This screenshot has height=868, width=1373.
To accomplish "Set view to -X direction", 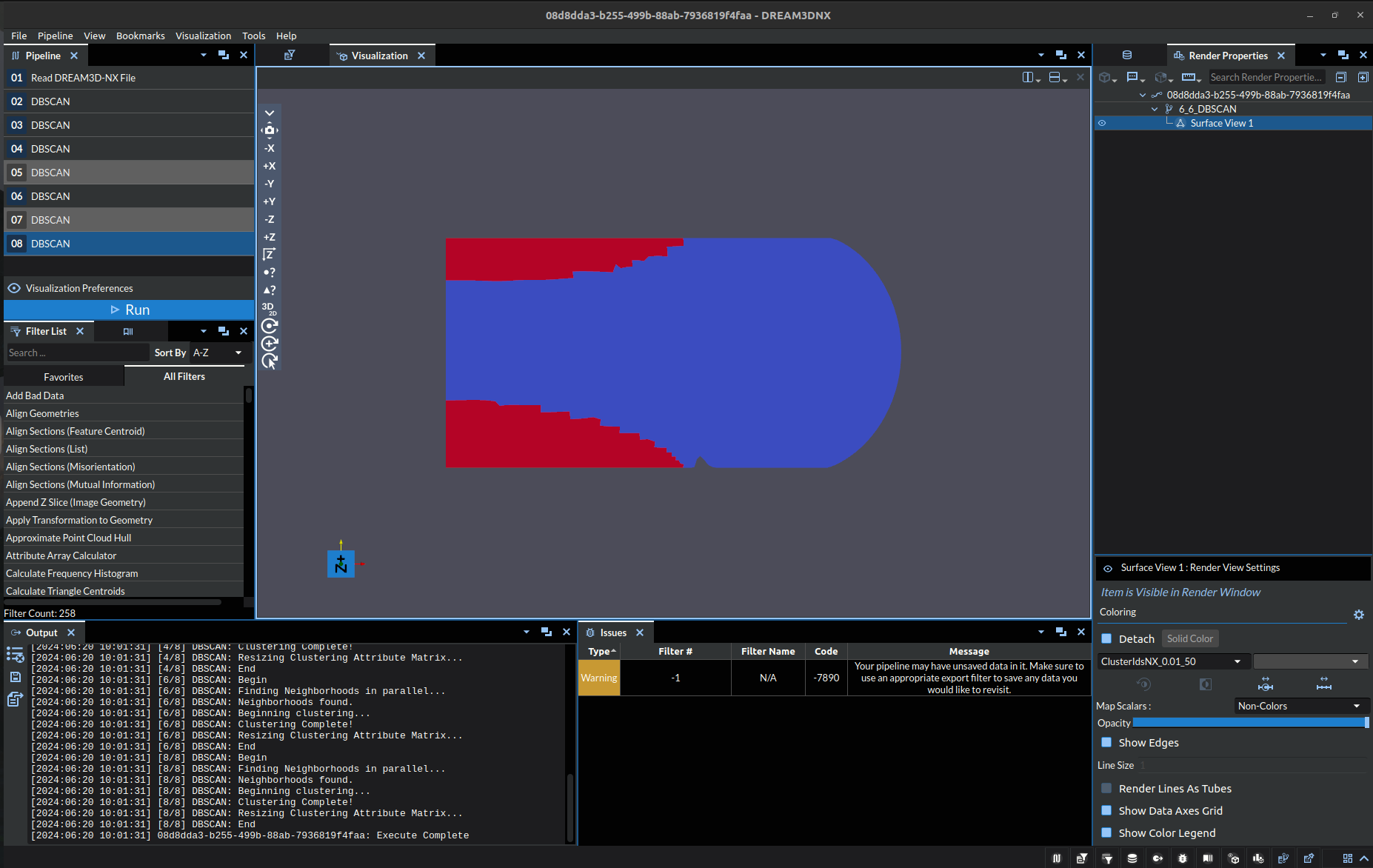I will coord(270,148).
